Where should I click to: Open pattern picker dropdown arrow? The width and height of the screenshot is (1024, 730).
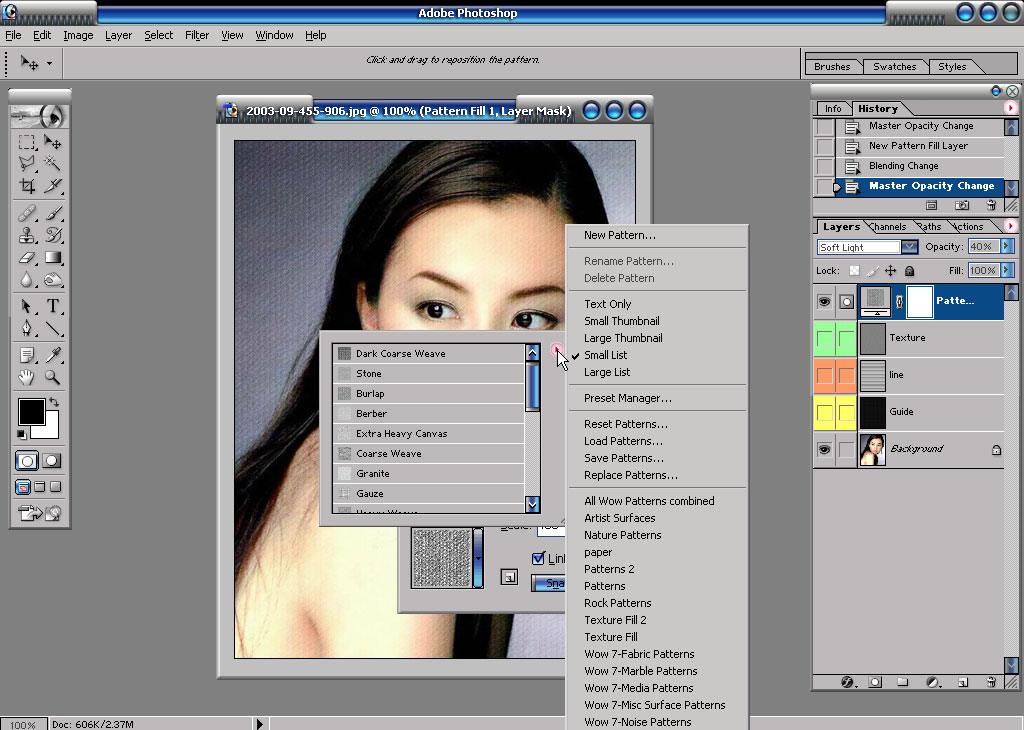click(478, 558)
